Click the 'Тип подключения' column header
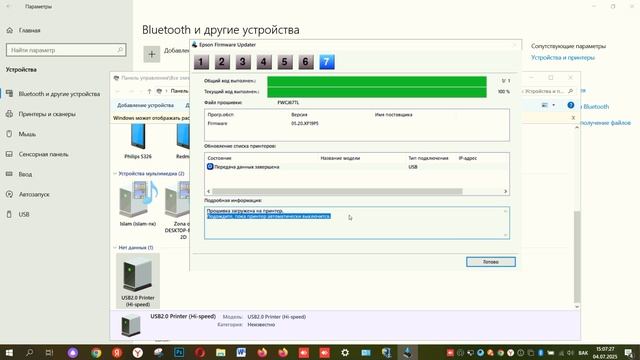Screen dimensions: 640x360 [428, 158]
